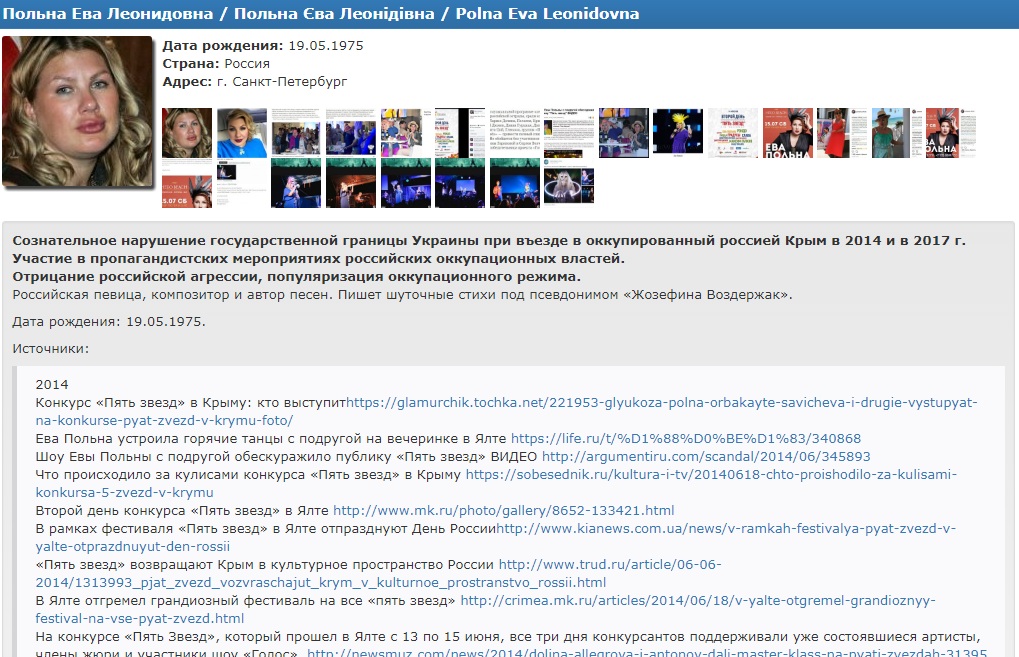The width and height of the screenshot is (1019, 657).
Task: Follow the kianews.com.ua news link
Action: tap(725, 529)
